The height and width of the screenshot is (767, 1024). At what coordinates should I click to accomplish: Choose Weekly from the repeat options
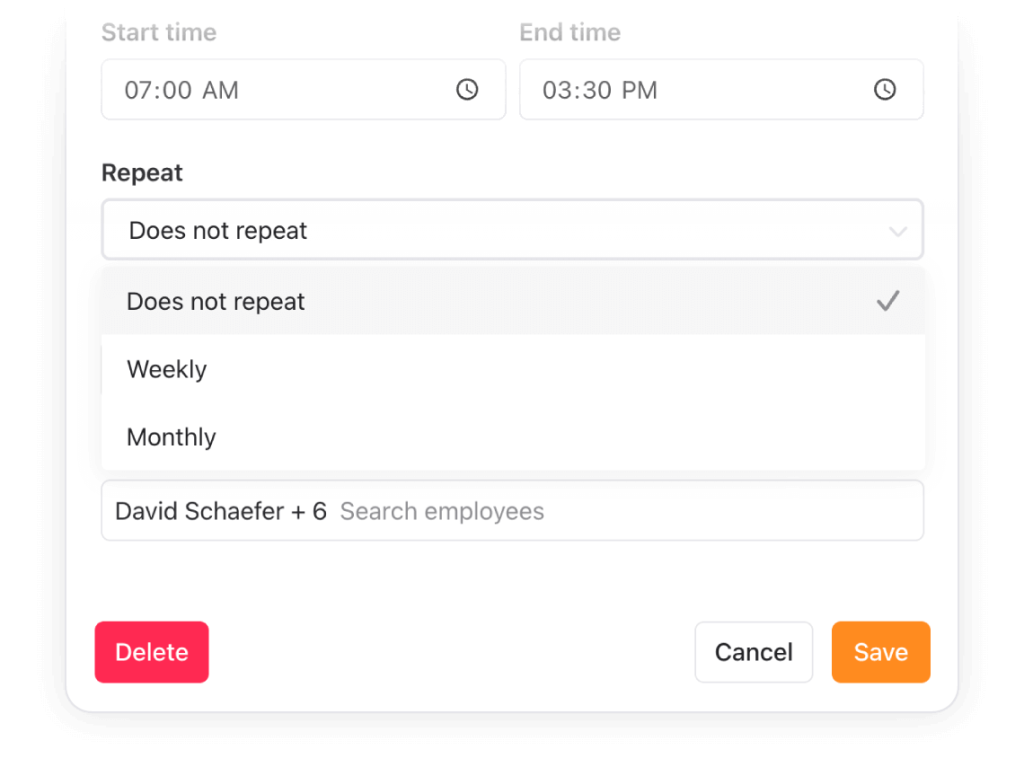pyautogui.click(x=167, y=369)
